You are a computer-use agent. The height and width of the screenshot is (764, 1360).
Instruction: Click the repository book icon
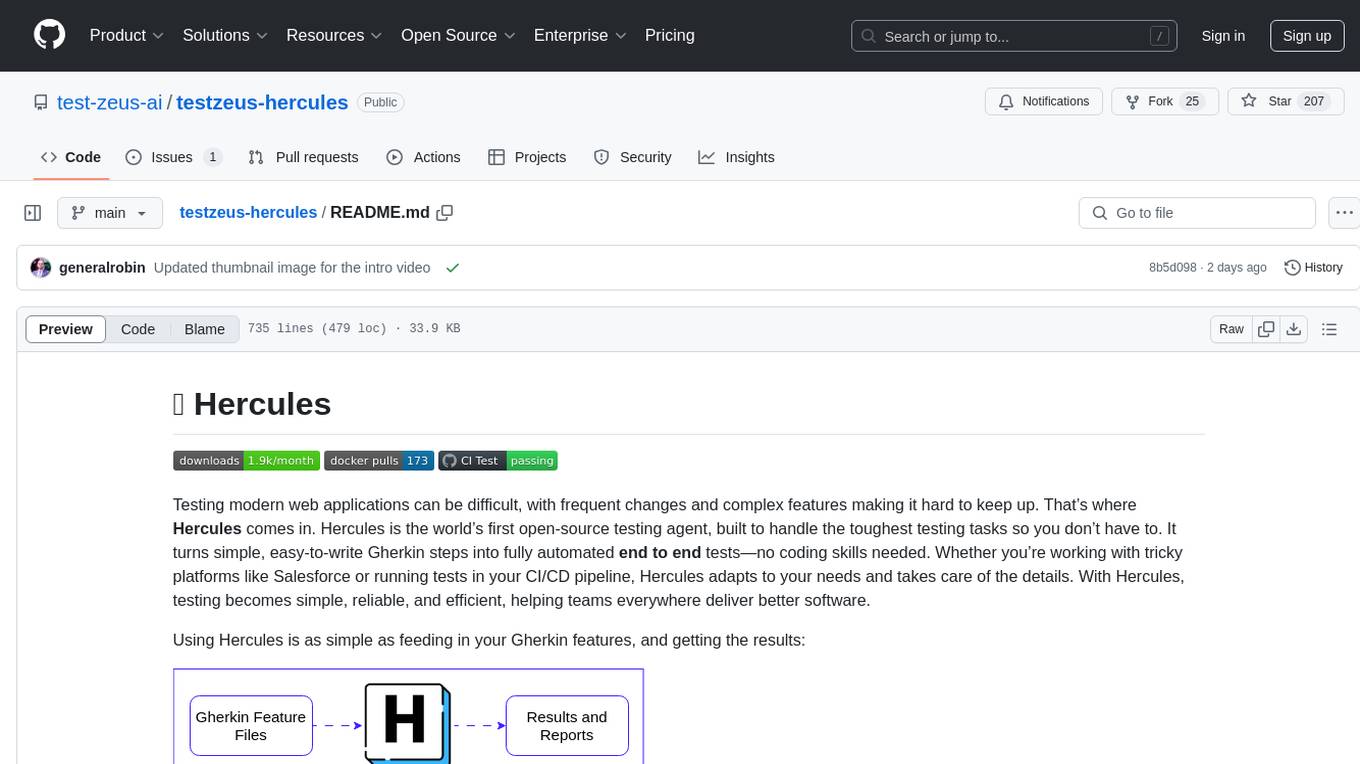point(41,102)
